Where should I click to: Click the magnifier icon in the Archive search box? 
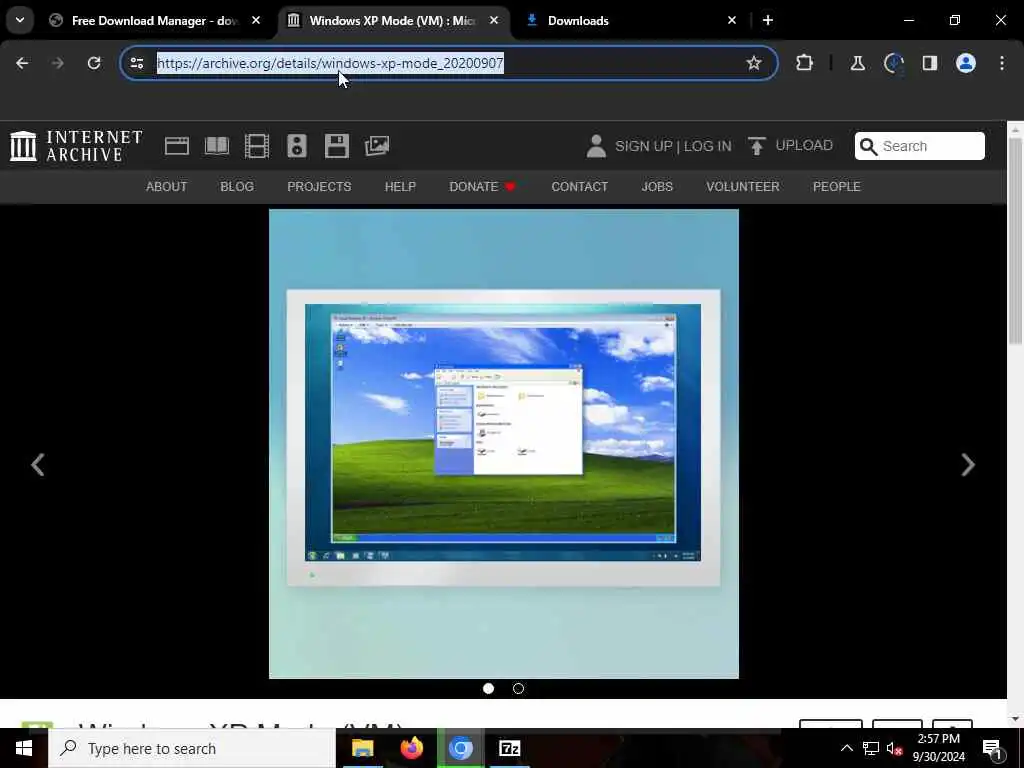click(x=869, y=146)
